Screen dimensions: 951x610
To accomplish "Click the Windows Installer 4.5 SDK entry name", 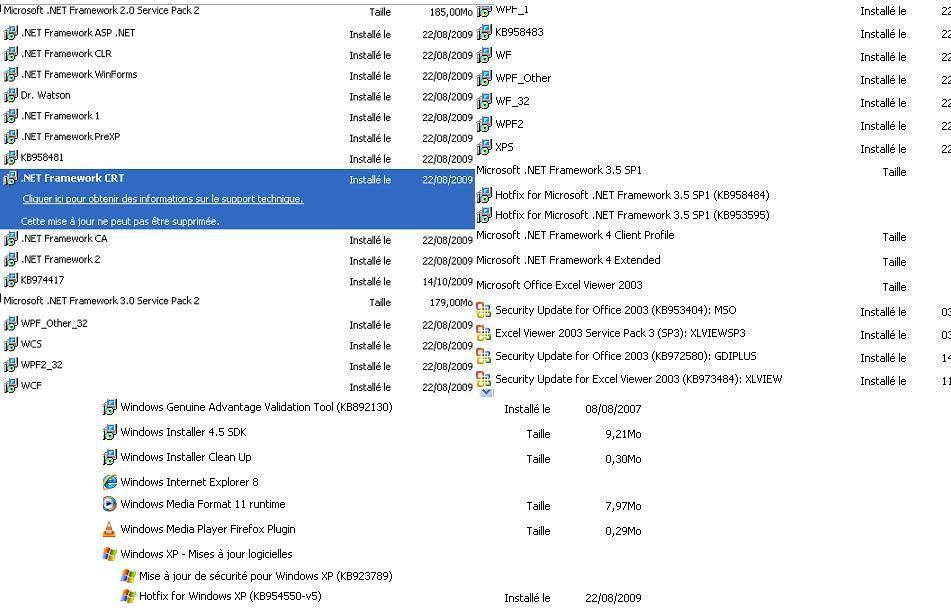I will coord(183,432).
